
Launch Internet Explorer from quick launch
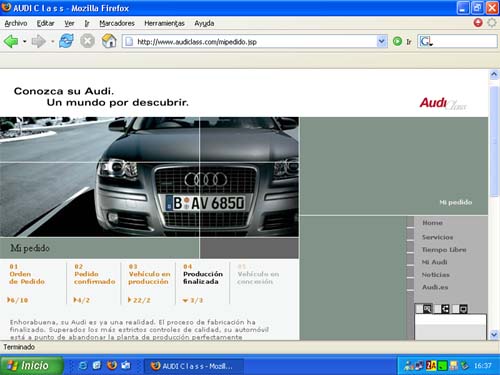click(83, 365)
